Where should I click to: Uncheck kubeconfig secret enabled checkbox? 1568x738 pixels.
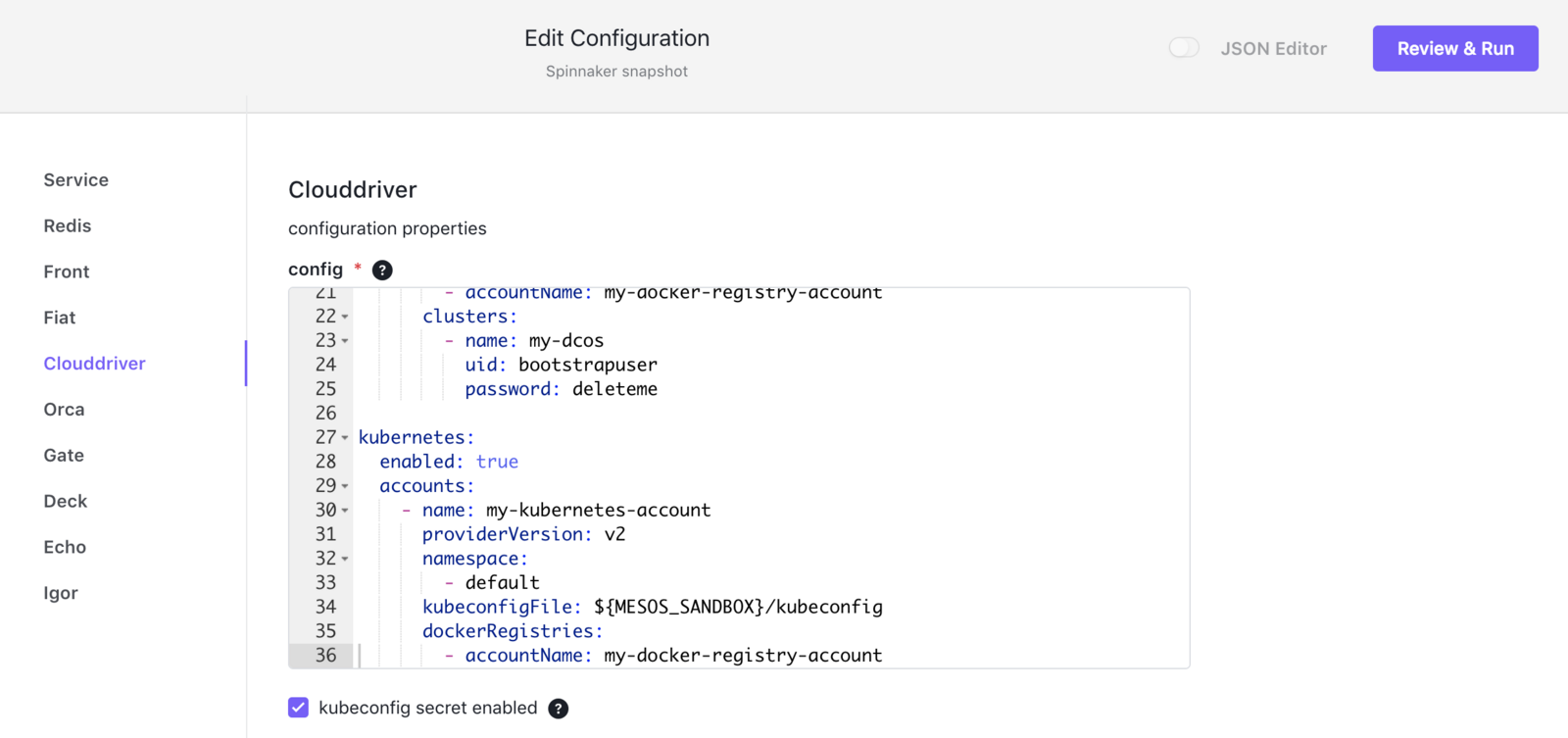(299, 708)
